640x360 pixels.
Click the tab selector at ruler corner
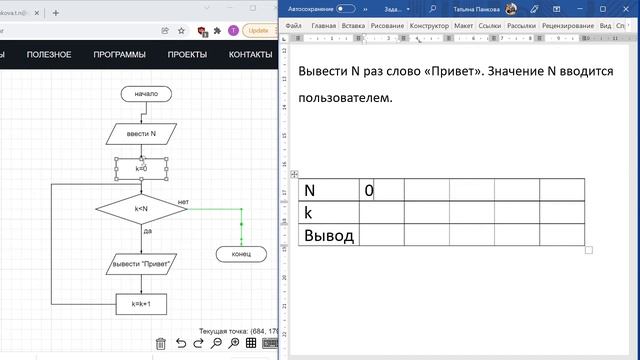[x=284, y=38]
